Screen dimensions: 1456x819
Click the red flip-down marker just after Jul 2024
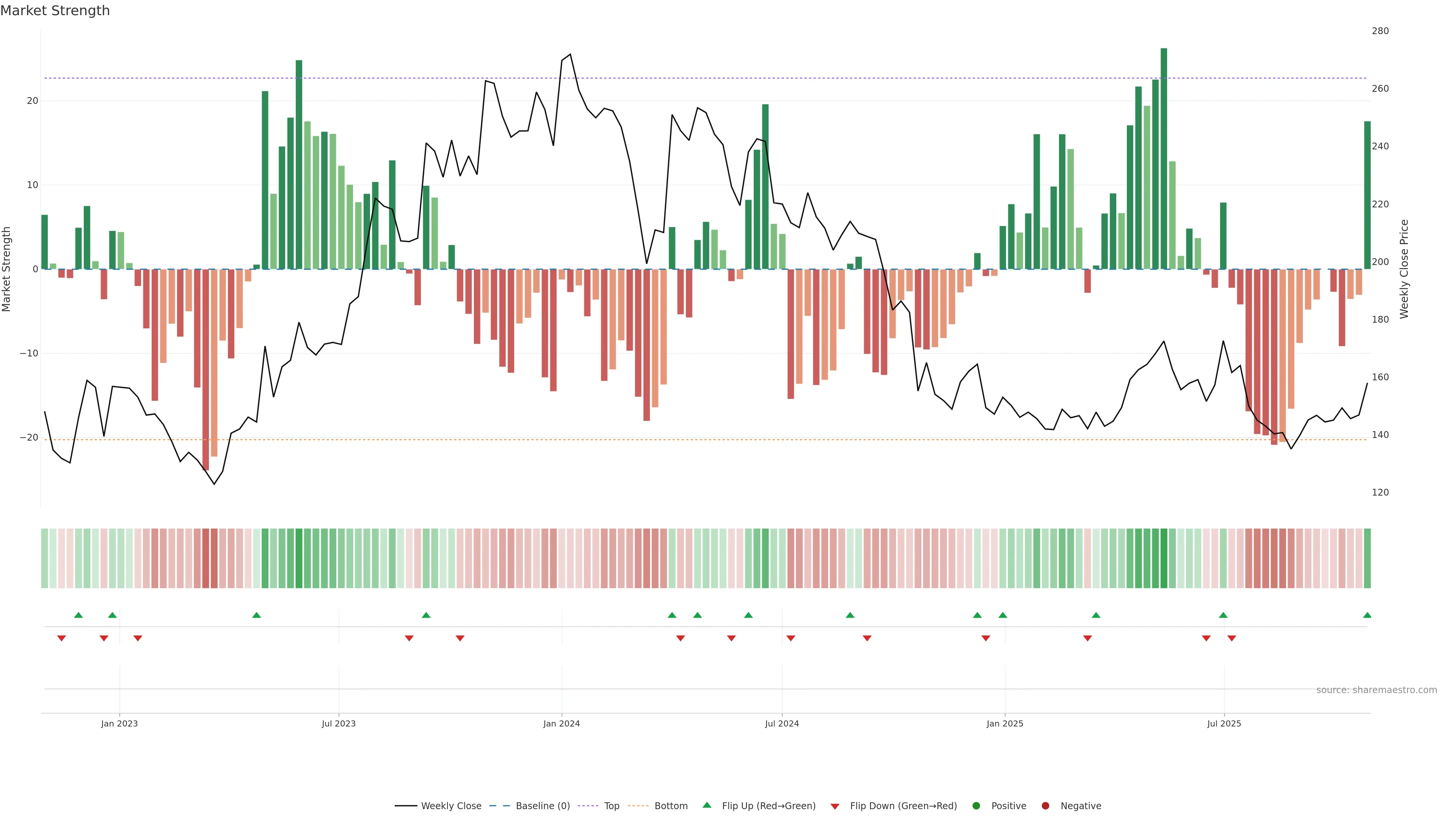(791, 638)
